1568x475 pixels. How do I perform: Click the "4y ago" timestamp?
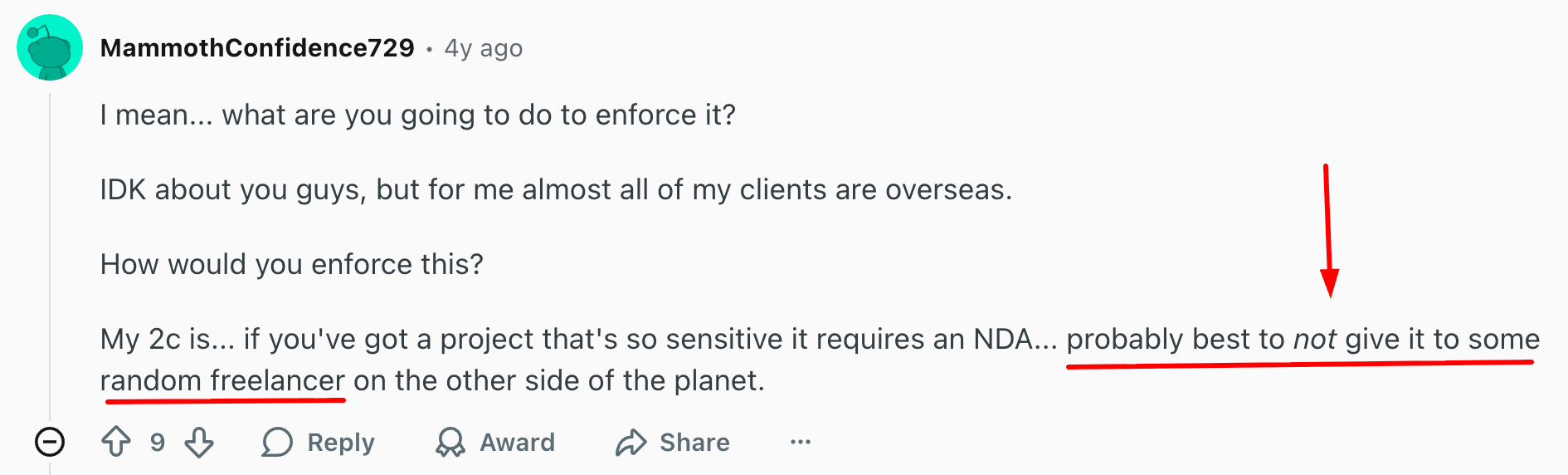click(x=484, y=48)
